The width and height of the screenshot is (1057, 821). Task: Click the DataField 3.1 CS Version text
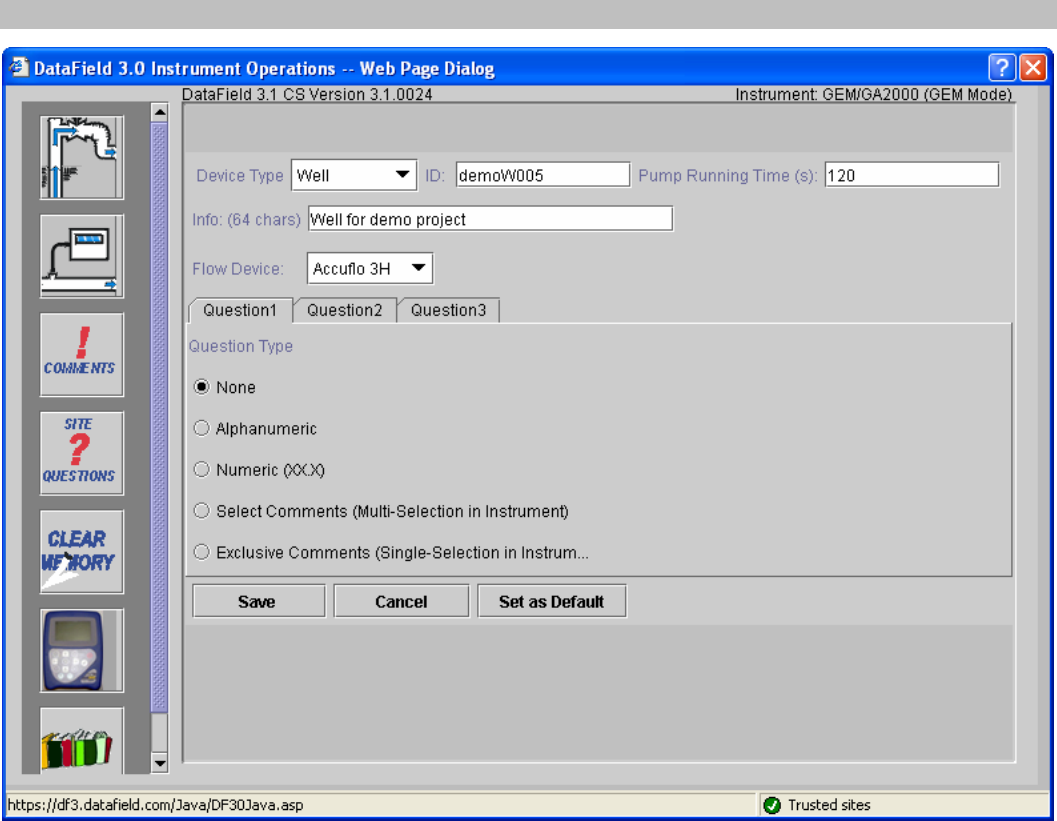point(307,94)
